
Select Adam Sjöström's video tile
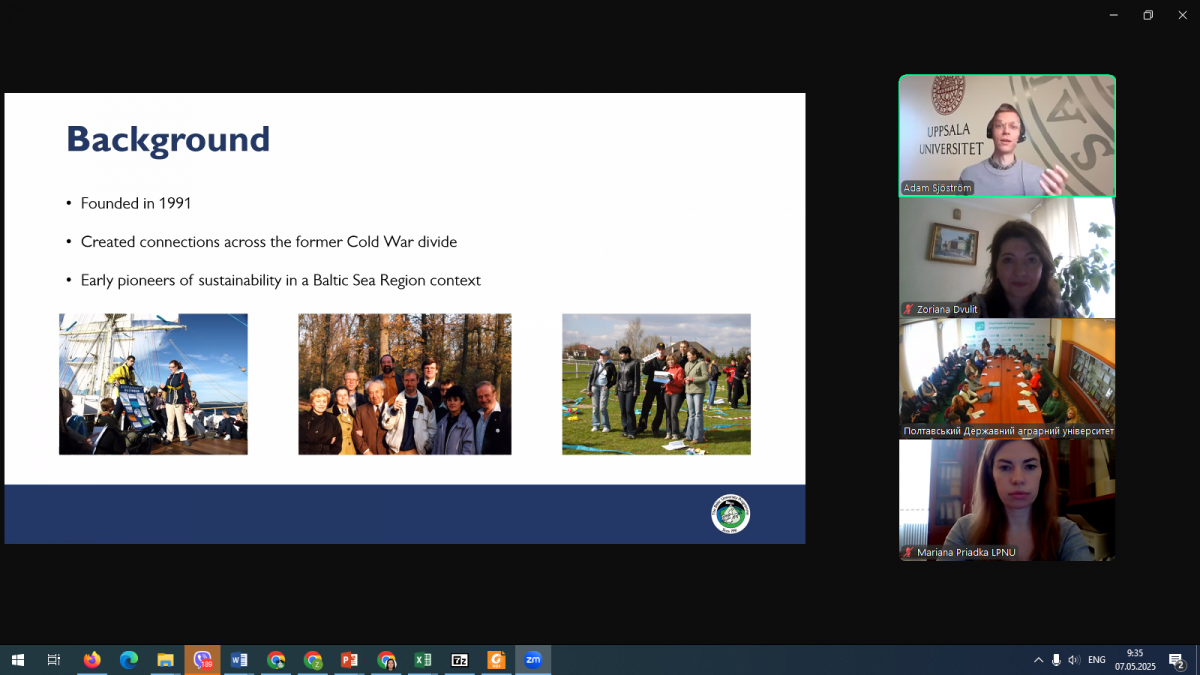point(1007,135)
